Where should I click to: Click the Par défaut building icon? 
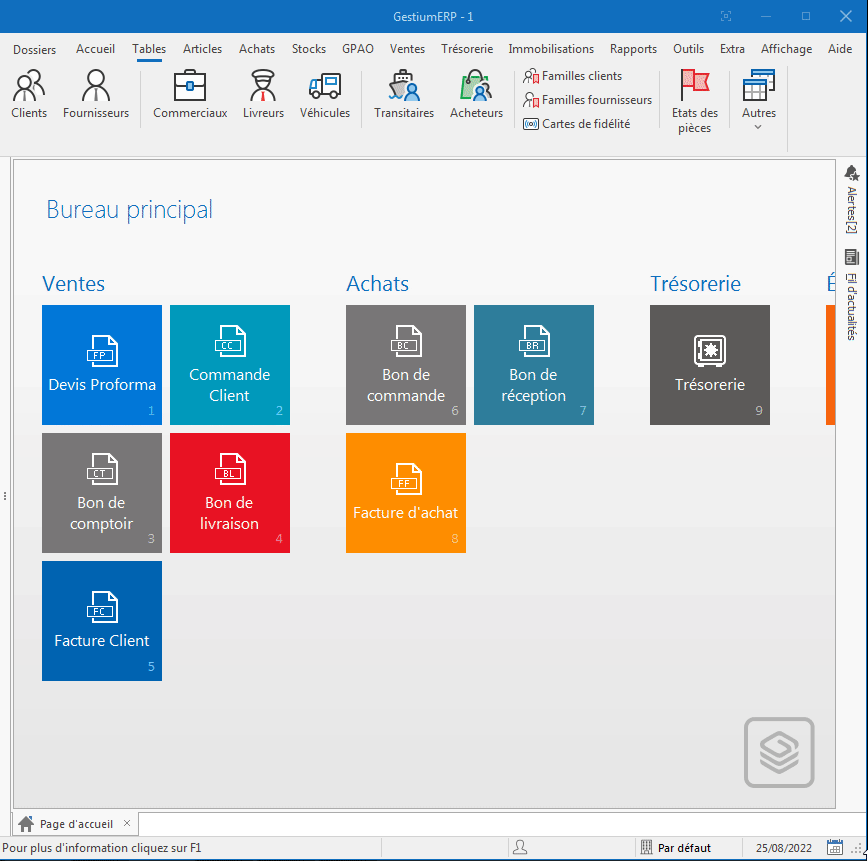(x=646, y=847)
